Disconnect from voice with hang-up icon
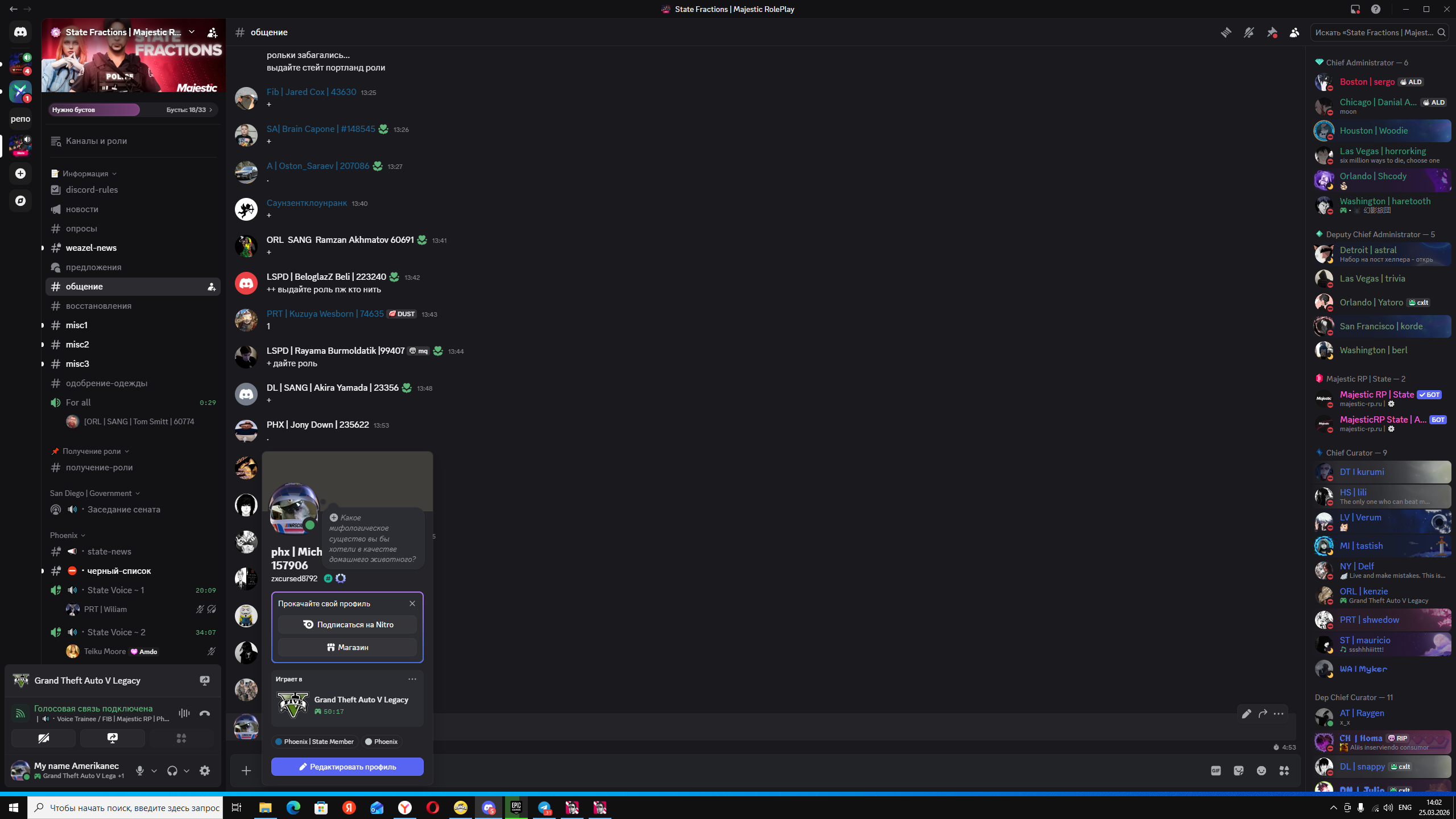 [205, 713]
